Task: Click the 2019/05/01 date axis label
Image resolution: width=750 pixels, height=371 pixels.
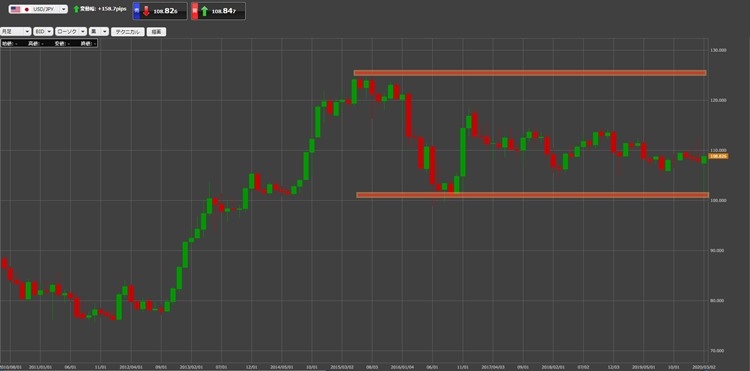Action: (x=643, y=368)
